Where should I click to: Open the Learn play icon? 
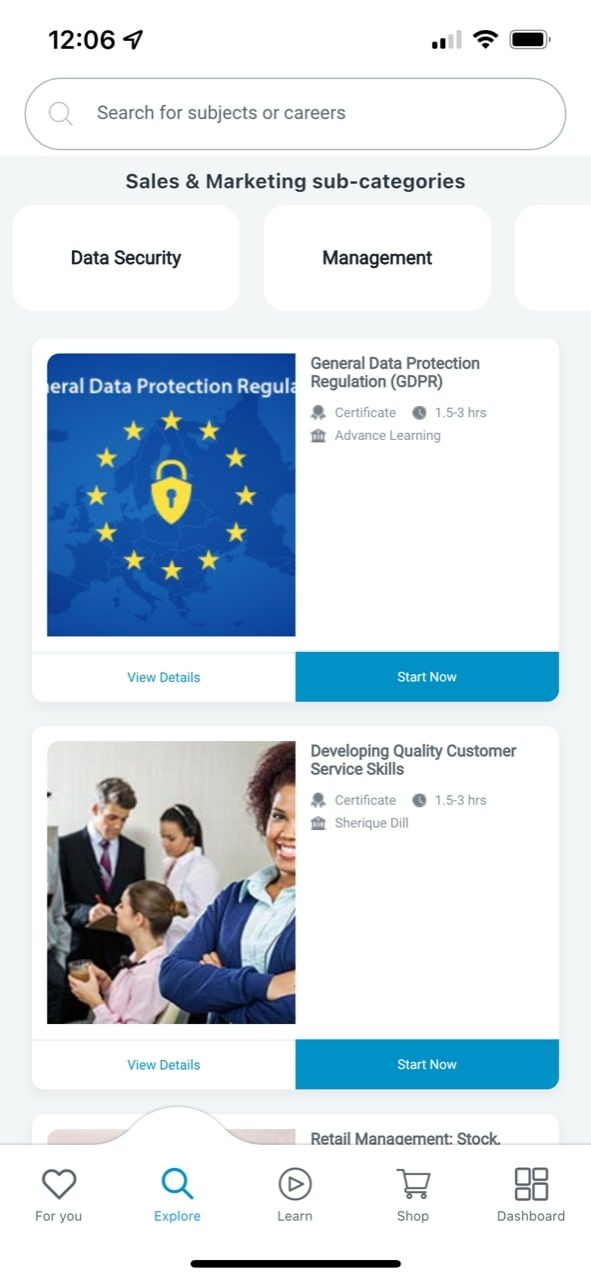click(295, 1184)
